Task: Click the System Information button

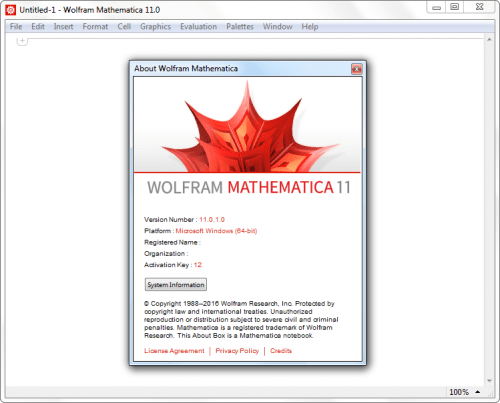Action: pyautogui.click(x=176, y=285)
